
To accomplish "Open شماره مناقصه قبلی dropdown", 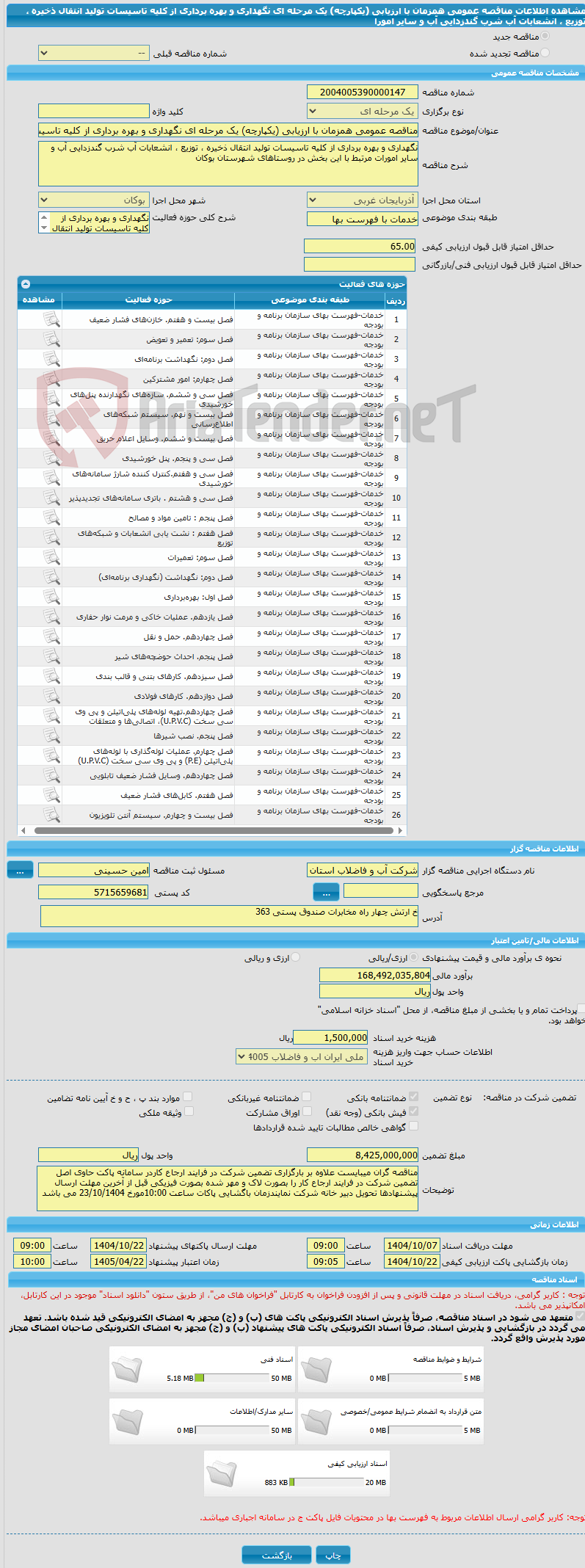I will pos(93,54).
